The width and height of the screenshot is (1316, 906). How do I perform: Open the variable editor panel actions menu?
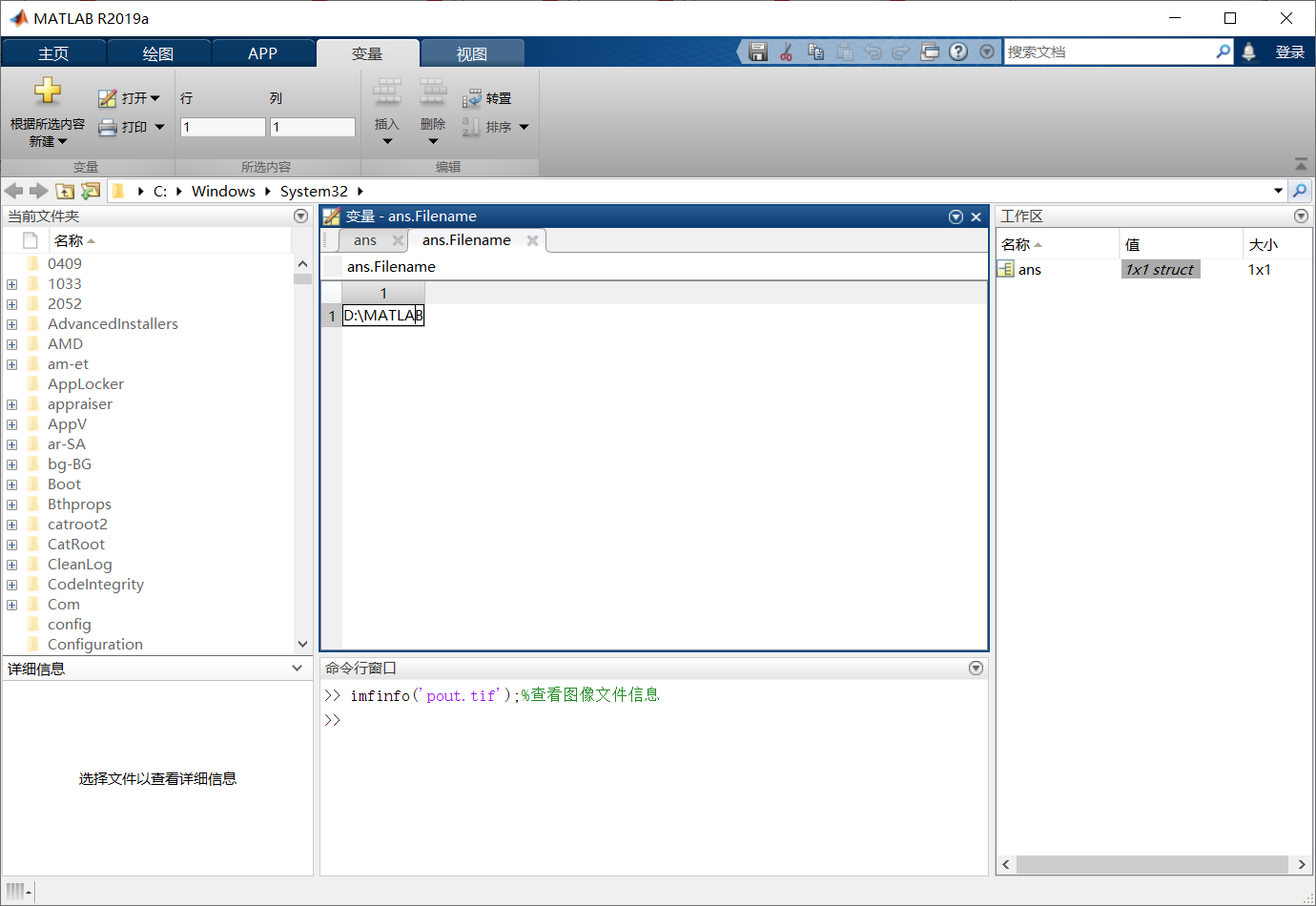(x=956, y=216)
